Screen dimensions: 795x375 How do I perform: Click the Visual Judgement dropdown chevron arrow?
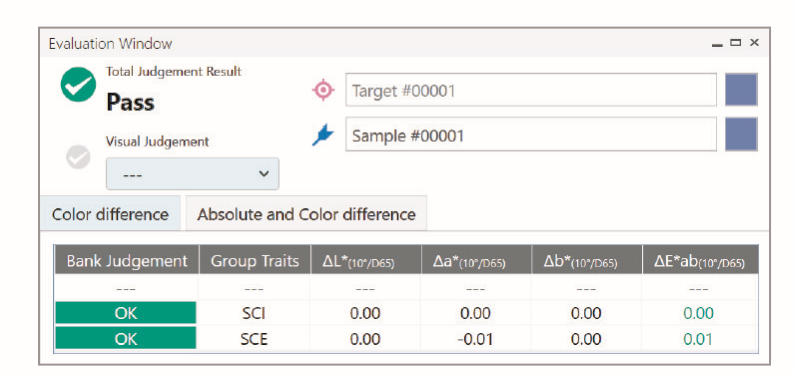pos(264,174)
